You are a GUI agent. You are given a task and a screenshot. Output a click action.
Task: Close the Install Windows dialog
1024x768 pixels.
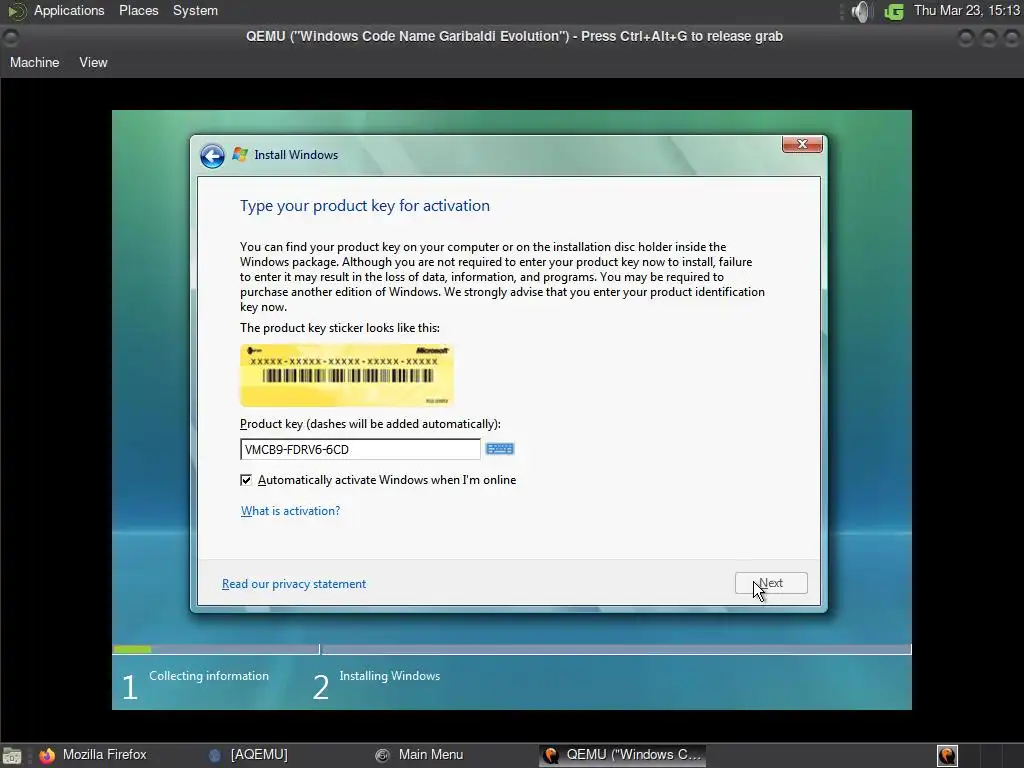coord(802,144)
